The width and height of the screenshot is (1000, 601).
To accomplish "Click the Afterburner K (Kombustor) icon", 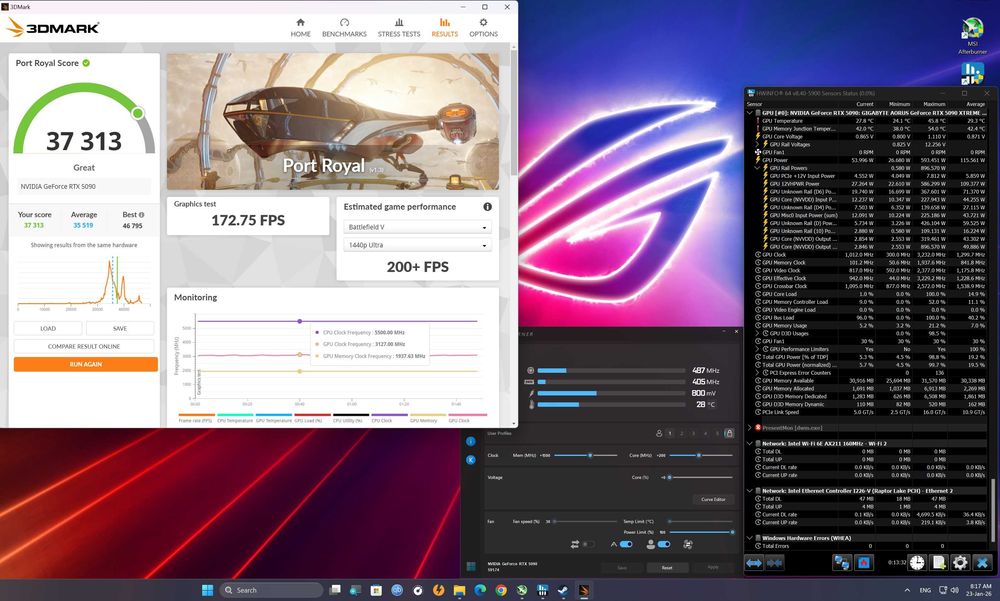I will [x=471, y=459].
